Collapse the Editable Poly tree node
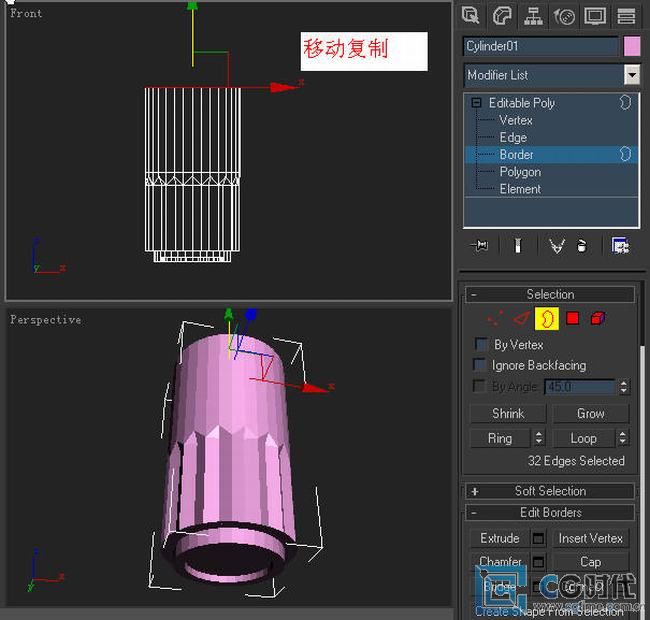The width and height of the screenshot is (650, 620). click(476, 102)
